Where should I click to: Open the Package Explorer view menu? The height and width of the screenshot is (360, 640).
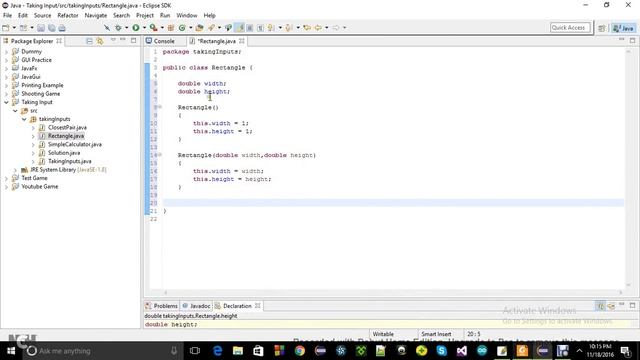(x=113, y=40)
